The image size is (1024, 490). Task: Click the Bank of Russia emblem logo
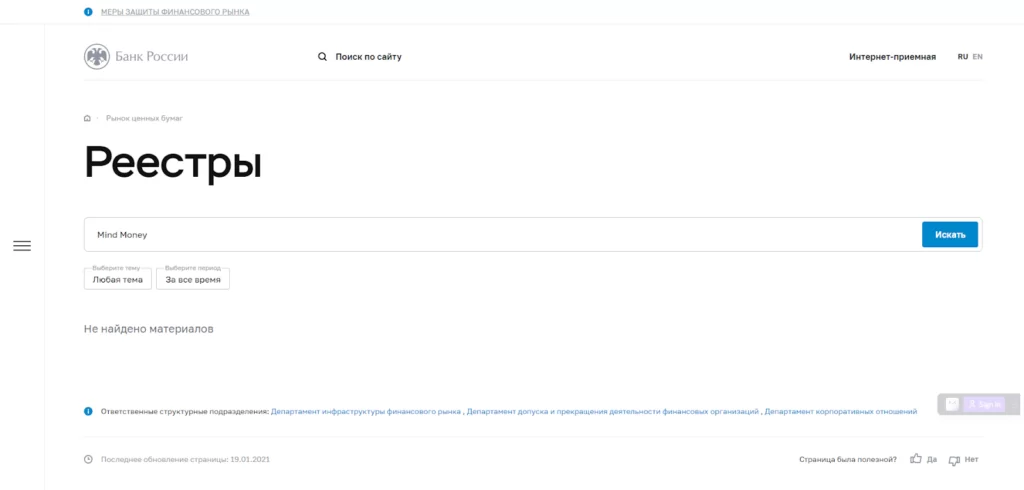pos(97,57)
